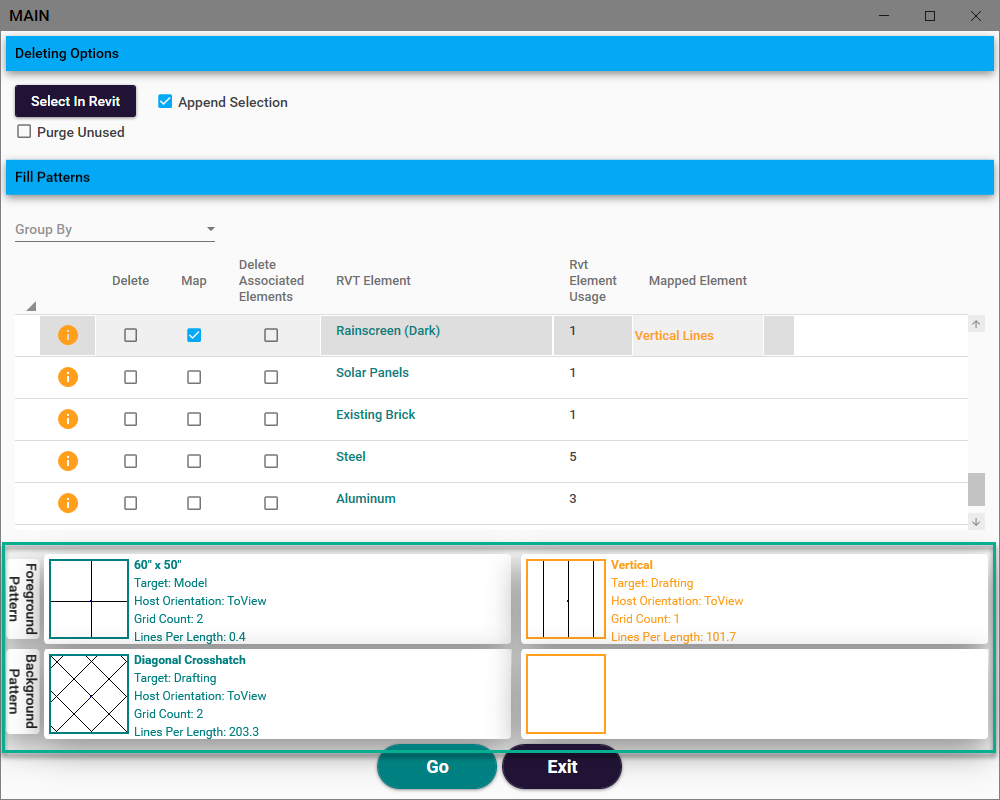Check Delete Associated Elements for Aluminum

coord(271,503)
